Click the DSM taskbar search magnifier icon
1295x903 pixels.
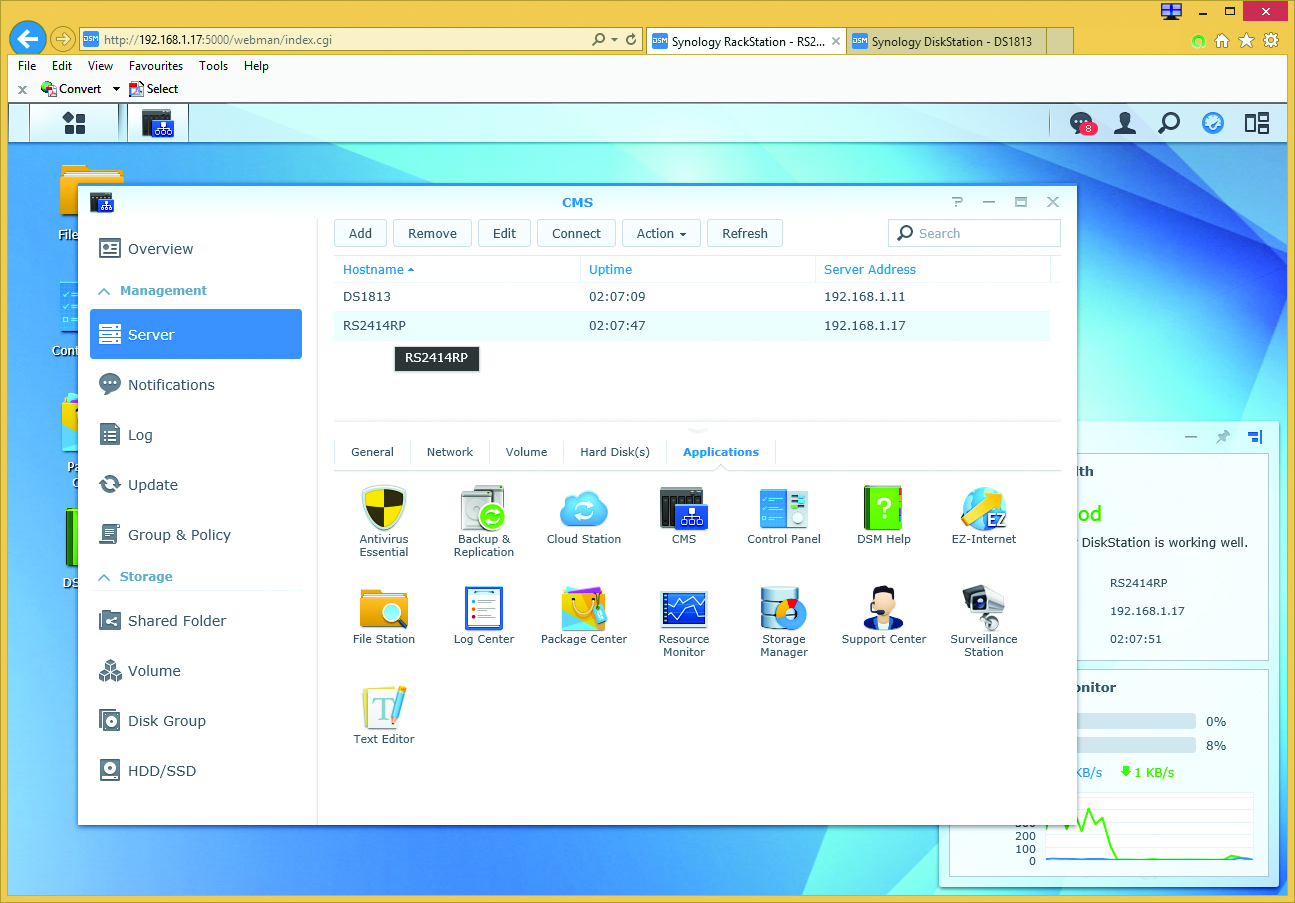click(x=1168, y=123)
